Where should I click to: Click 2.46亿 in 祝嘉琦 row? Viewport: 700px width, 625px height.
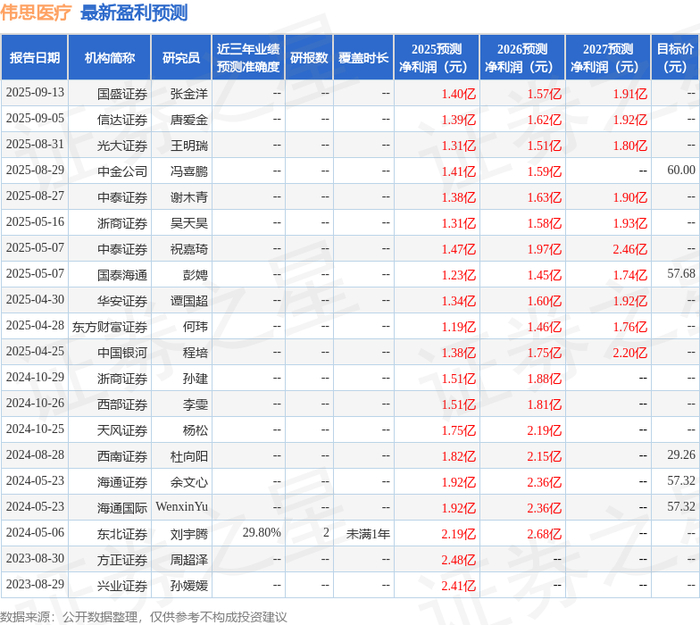pos(629,249)
